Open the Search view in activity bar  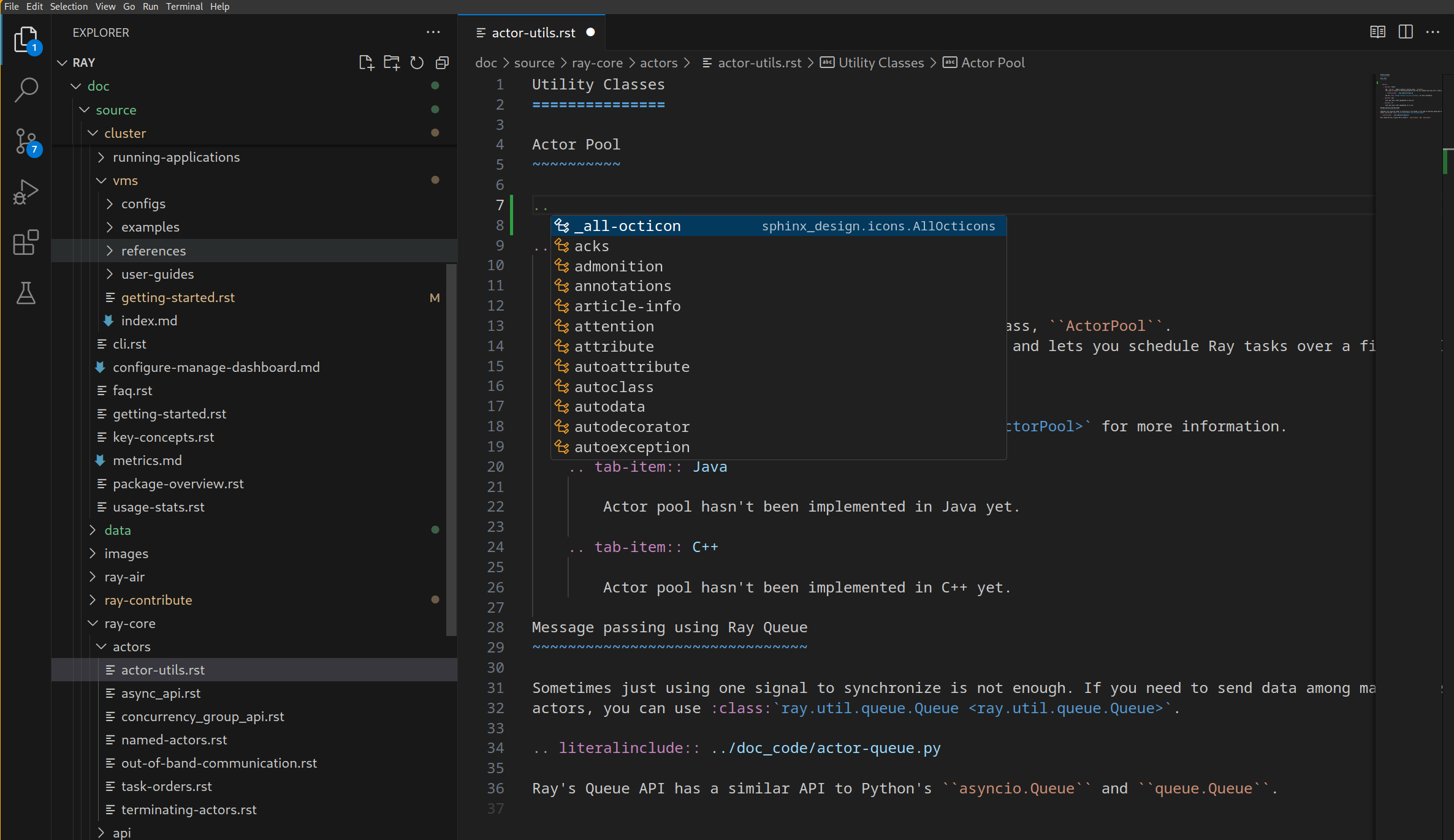(26, 90)
